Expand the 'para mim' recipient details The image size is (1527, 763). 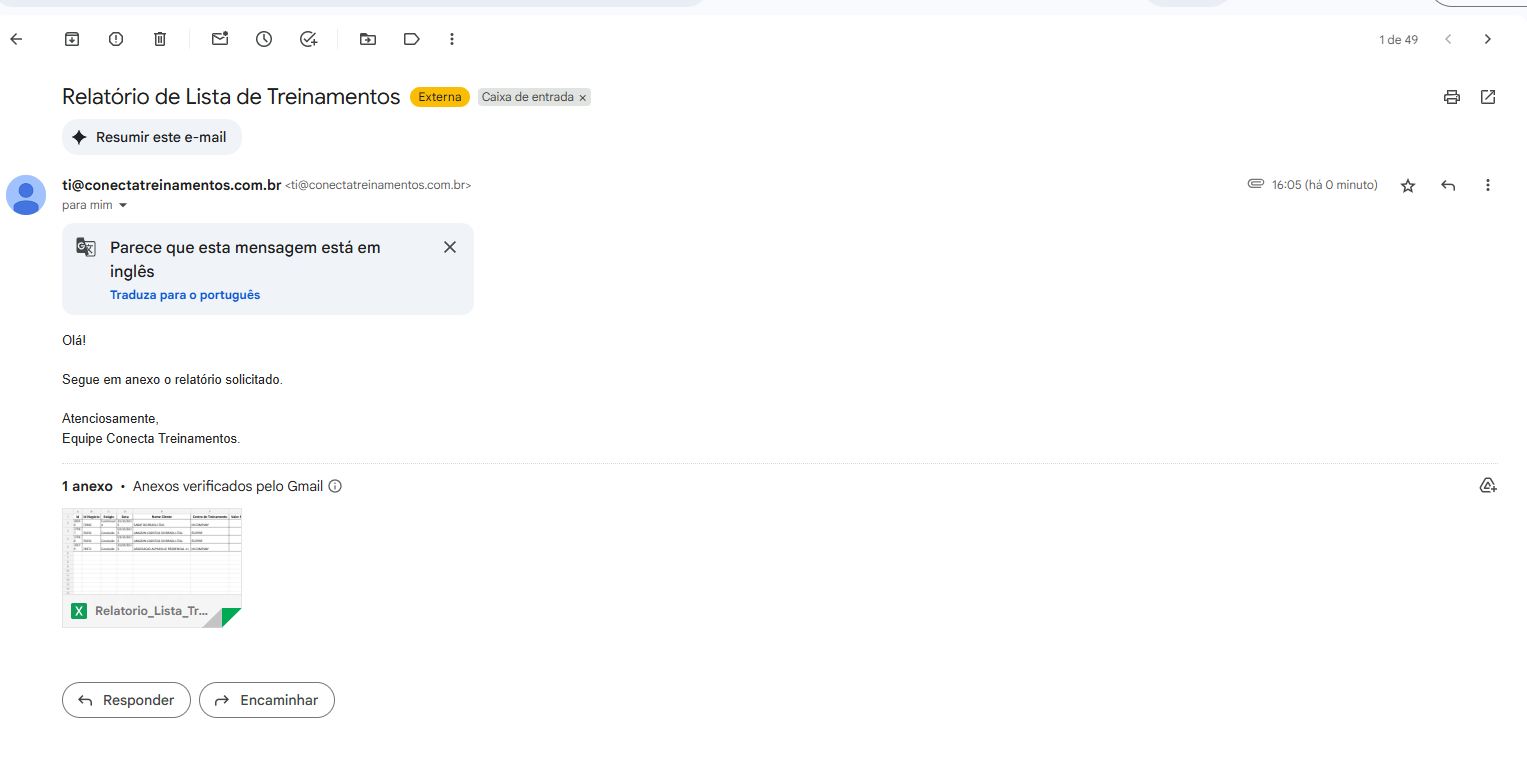123,205
